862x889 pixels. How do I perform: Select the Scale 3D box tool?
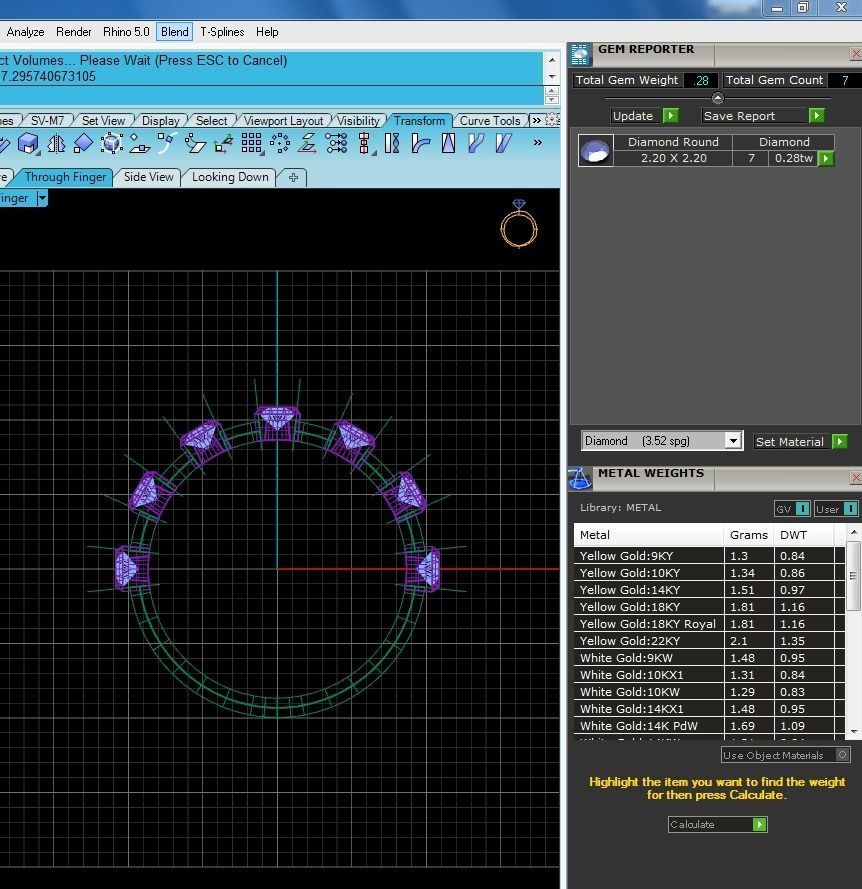[28, 143]
